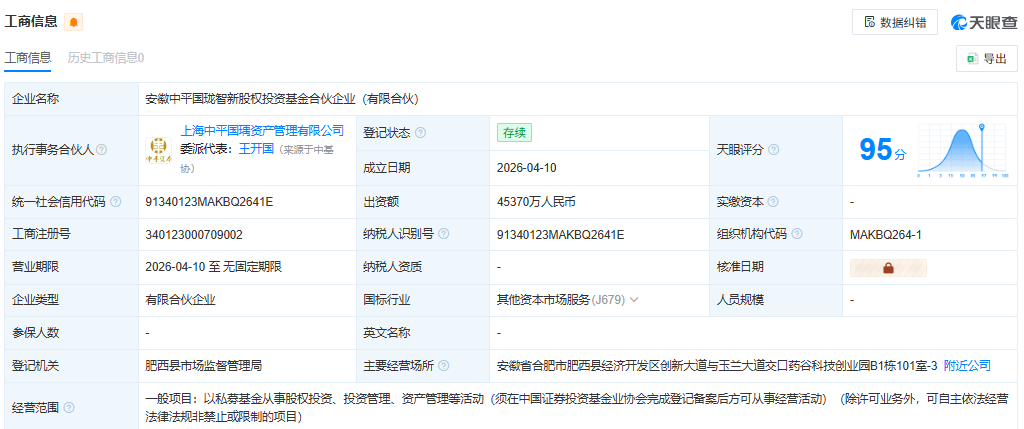Click the 存续 status tag

click(514, 133)
